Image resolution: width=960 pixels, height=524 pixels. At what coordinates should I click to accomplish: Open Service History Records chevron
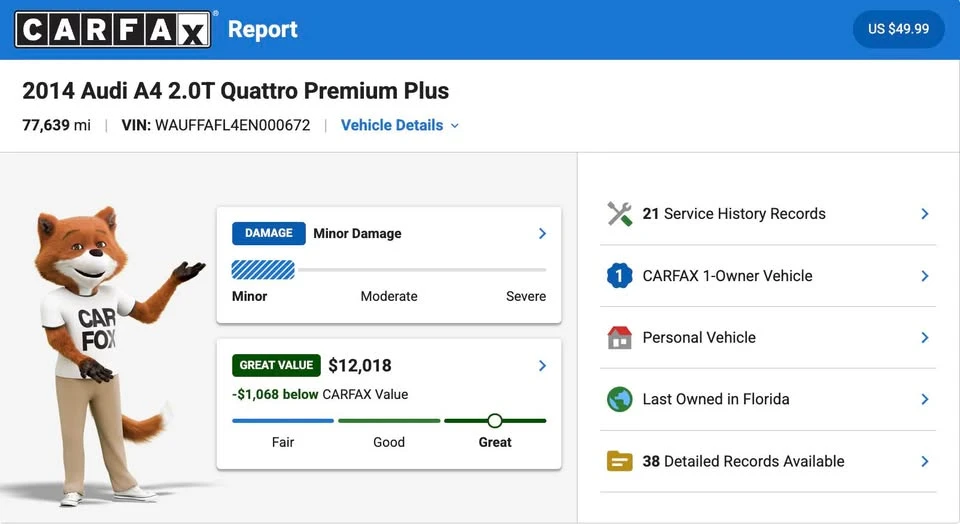(x=924, y=214)
